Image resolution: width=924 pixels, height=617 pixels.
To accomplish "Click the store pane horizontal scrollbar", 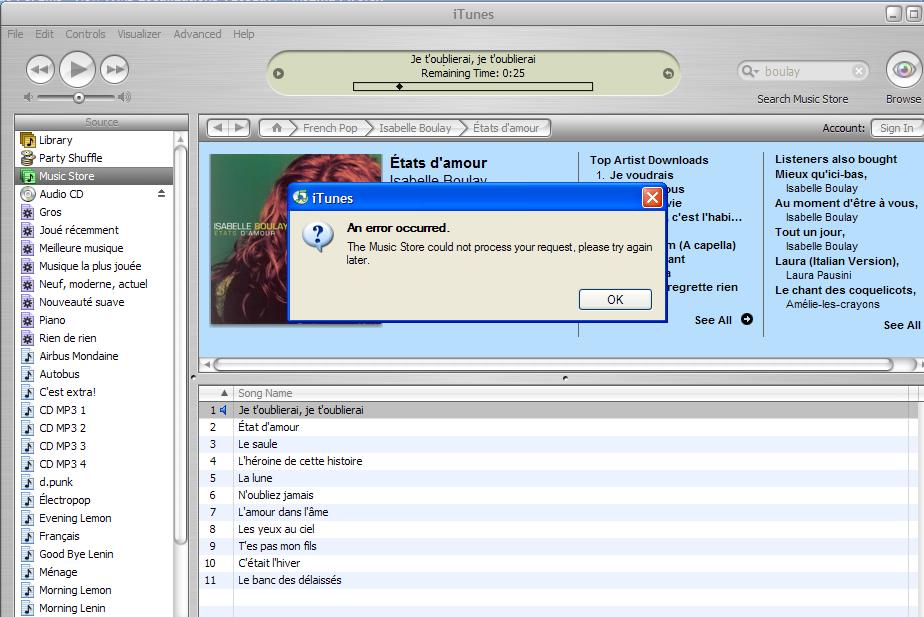I will (553, 365).
